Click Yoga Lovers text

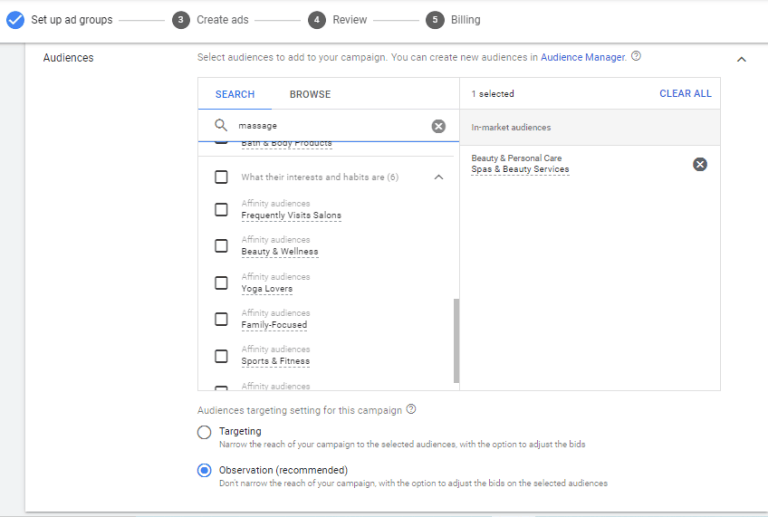[x=267, y=289]
